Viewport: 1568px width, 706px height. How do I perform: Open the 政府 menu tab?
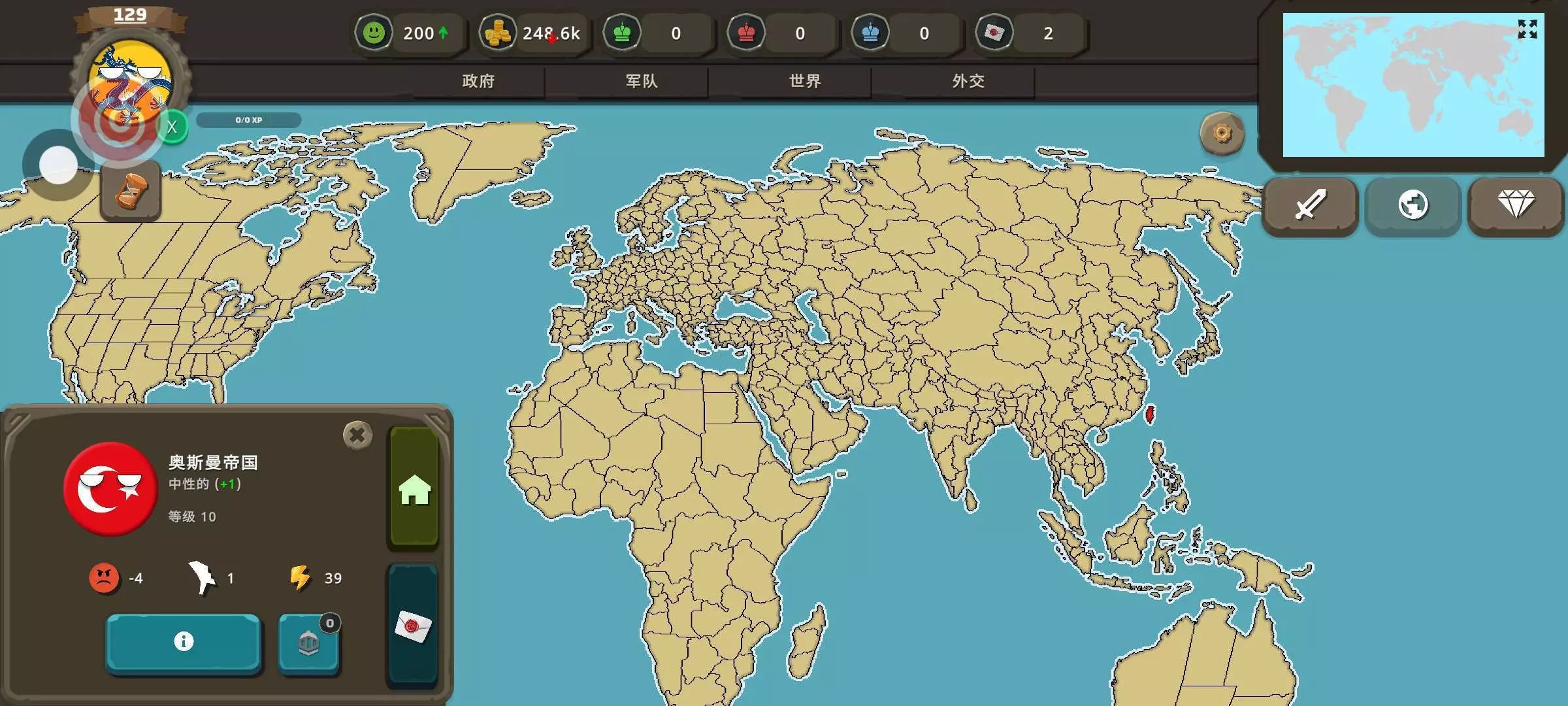click(478, 81)
